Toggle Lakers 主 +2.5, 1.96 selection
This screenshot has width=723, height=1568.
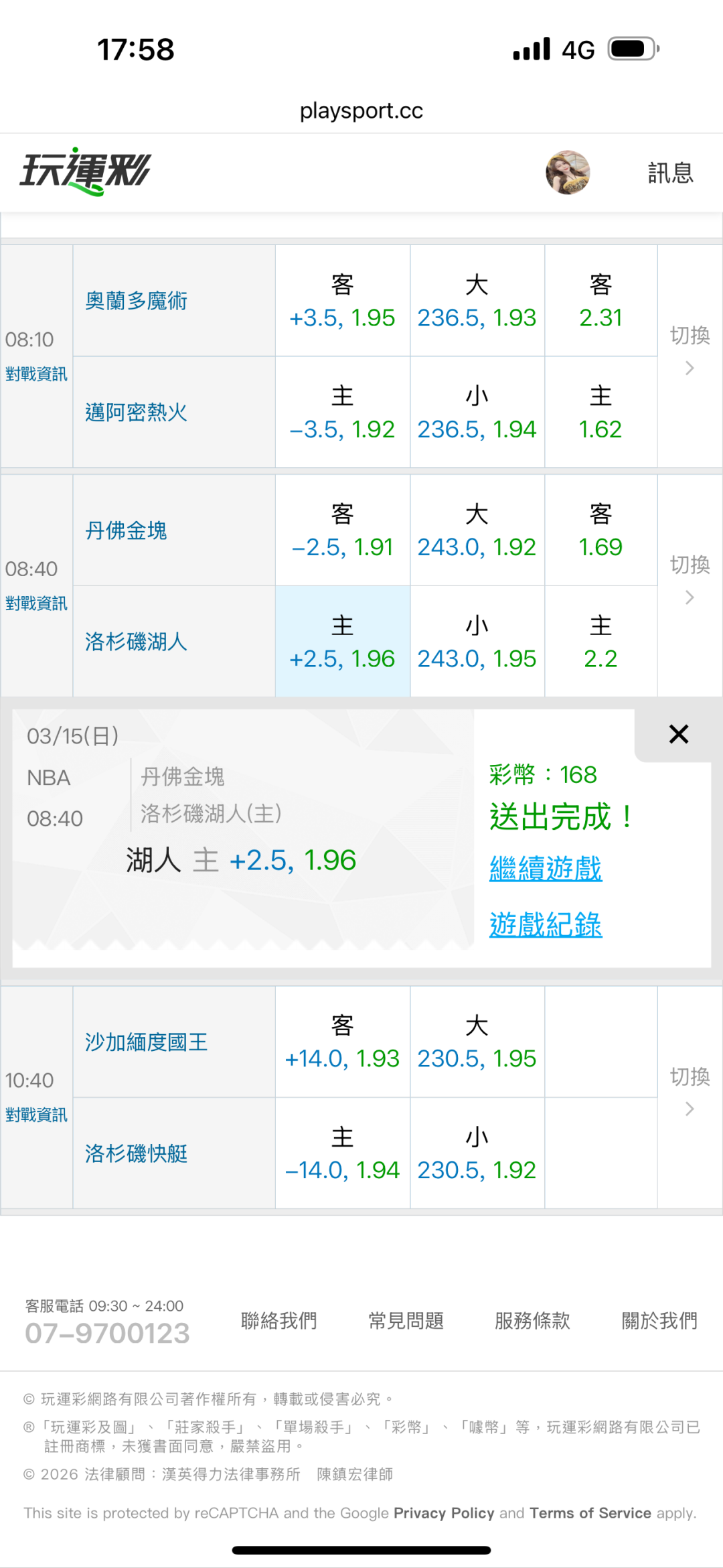pyautogui.click(x=342, y=642)
